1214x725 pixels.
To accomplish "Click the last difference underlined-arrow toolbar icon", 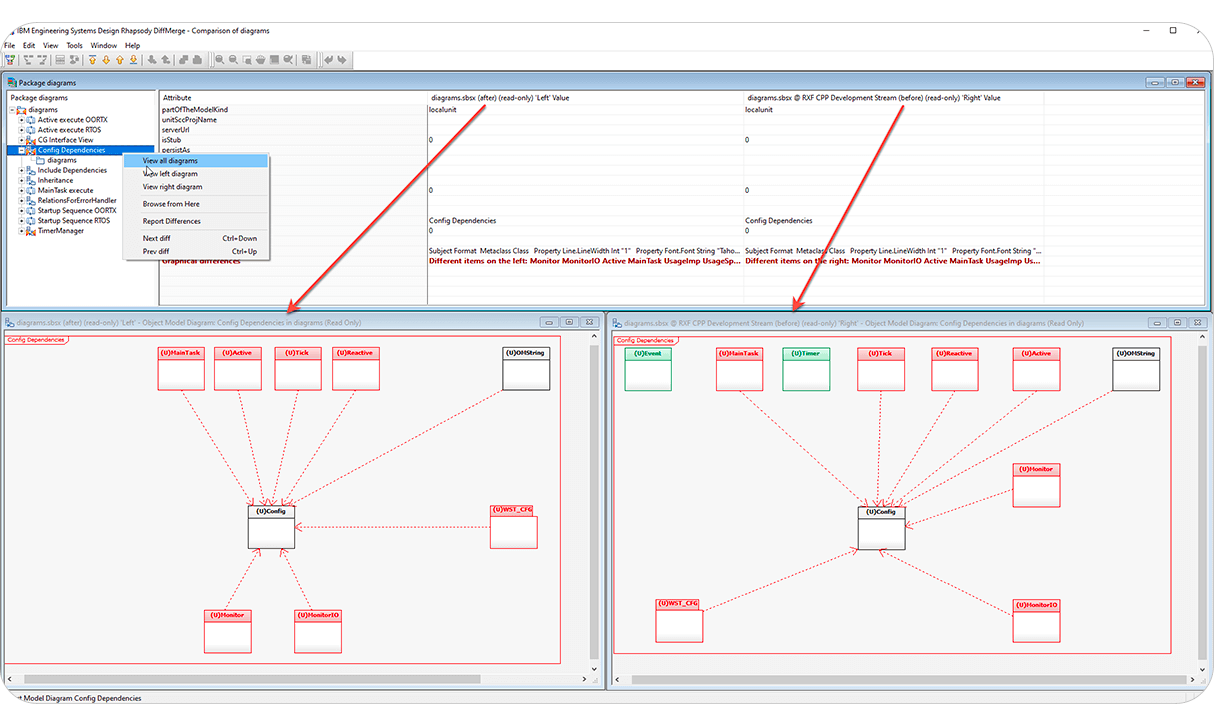I will point(135,59).
